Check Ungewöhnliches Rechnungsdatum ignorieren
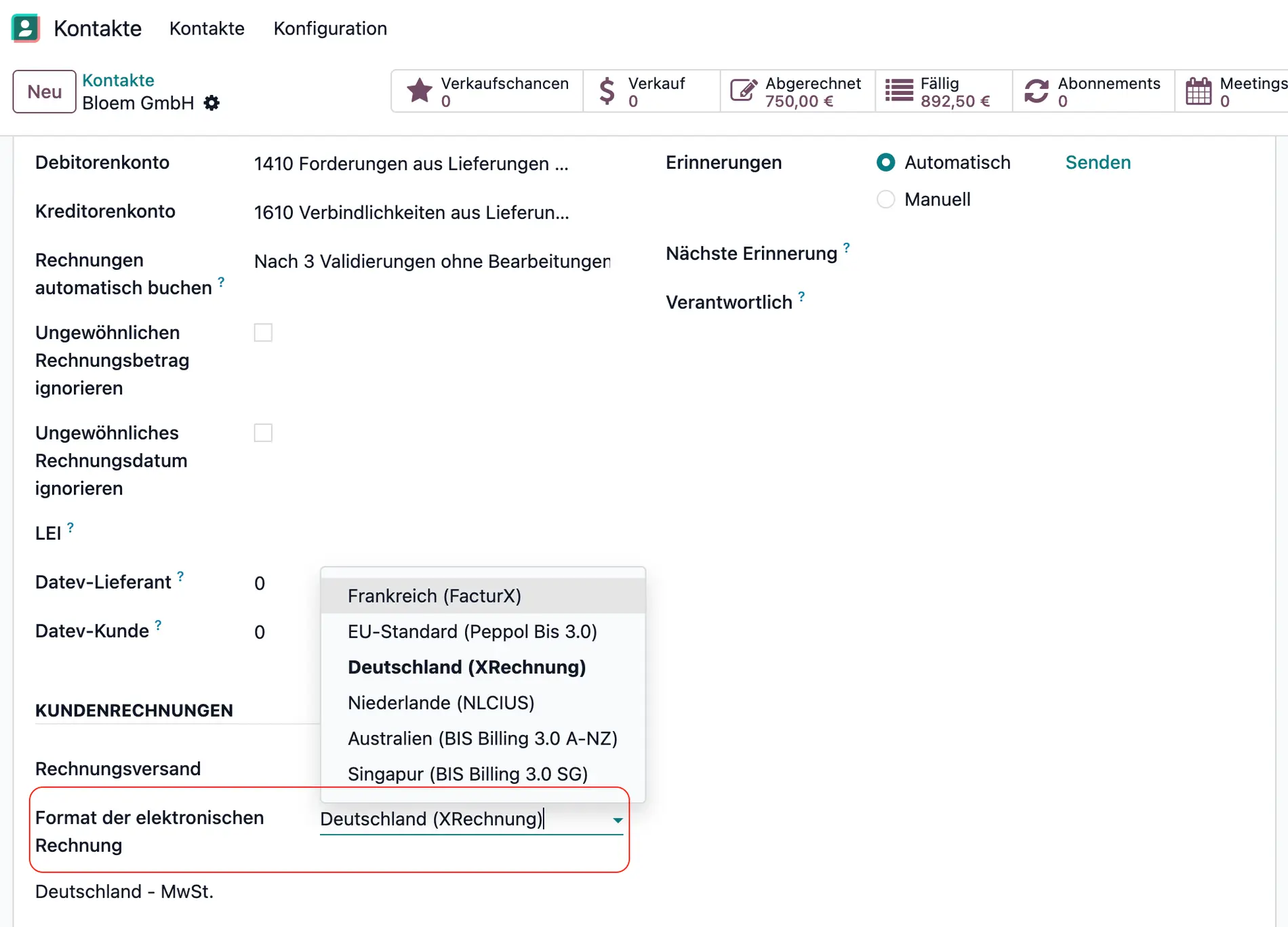Screen dimensions: 1288x927 (263, 433)
